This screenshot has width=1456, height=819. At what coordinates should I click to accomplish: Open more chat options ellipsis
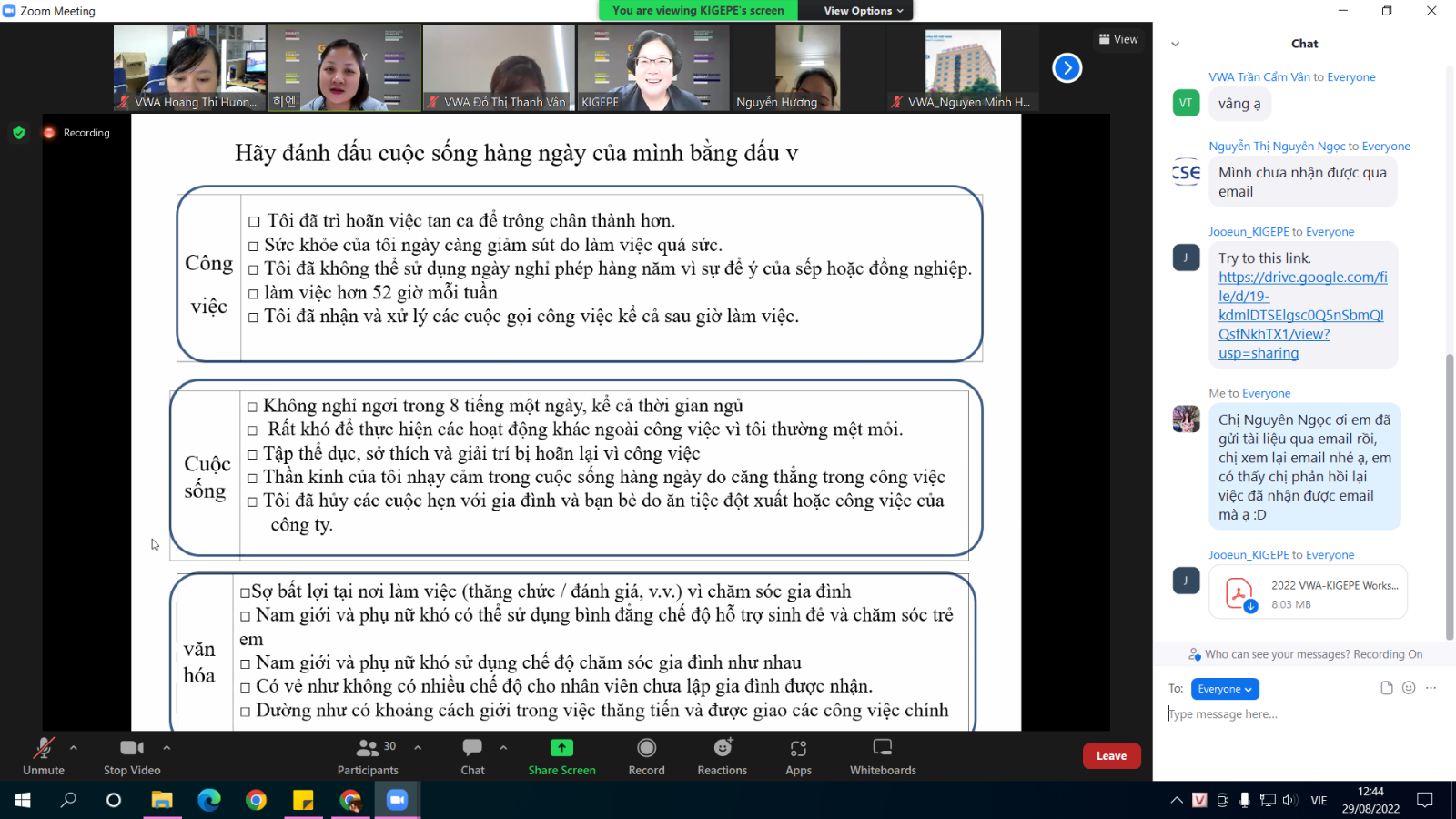(x=1431, y=688)
